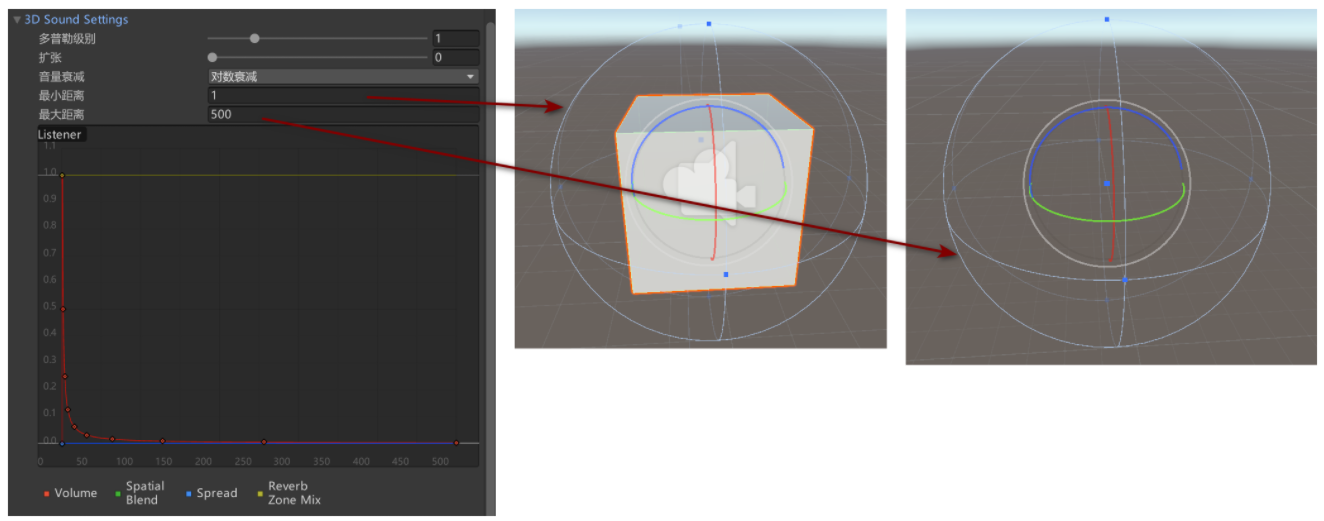This screenshot has height=521, width=1324.
Task: Collapse the 3D Sound Settings section
Action: click(16, 19)
